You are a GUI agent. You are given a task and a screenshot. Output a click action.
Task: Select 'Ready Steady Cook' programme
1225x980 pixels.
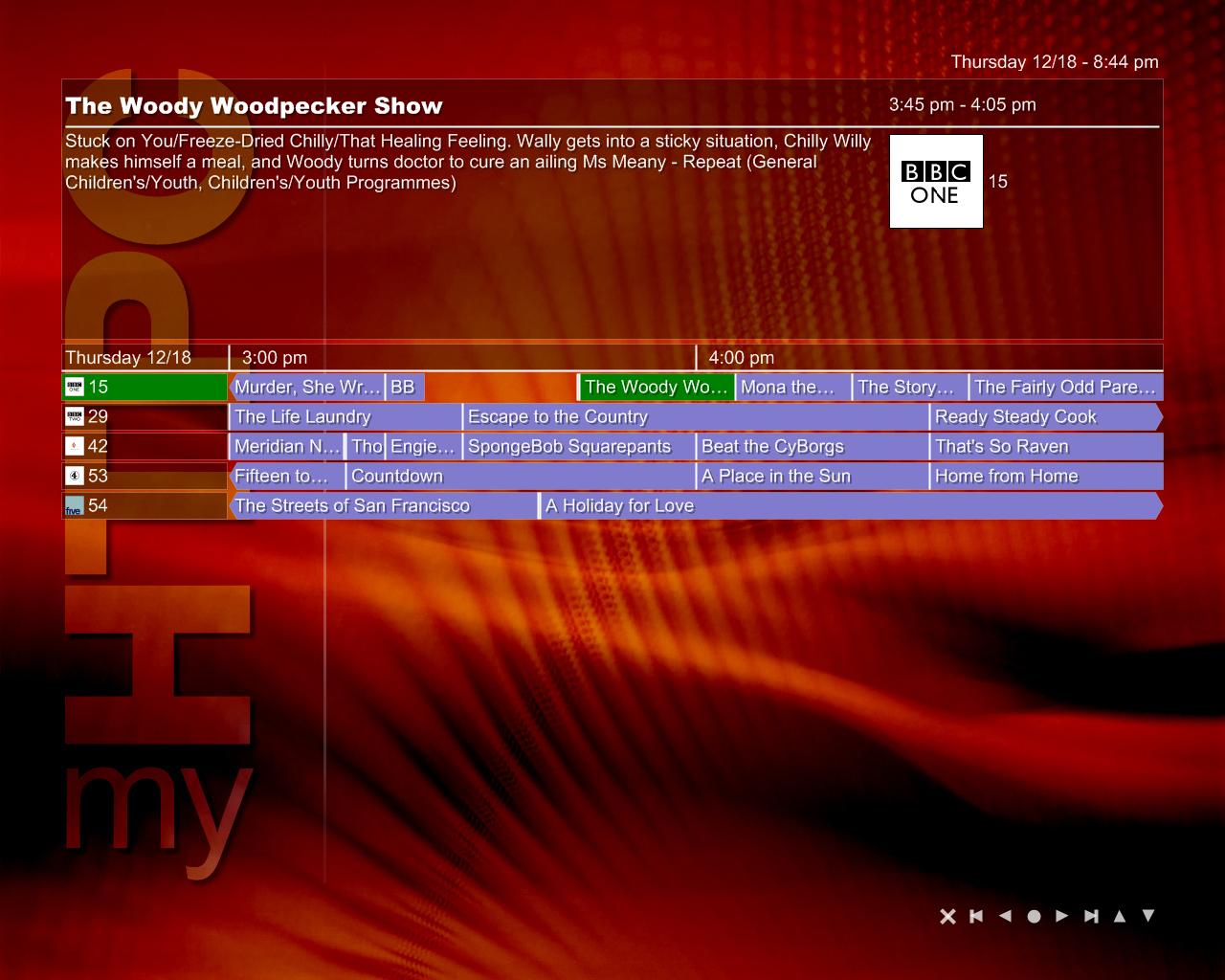pos(1046,417)
